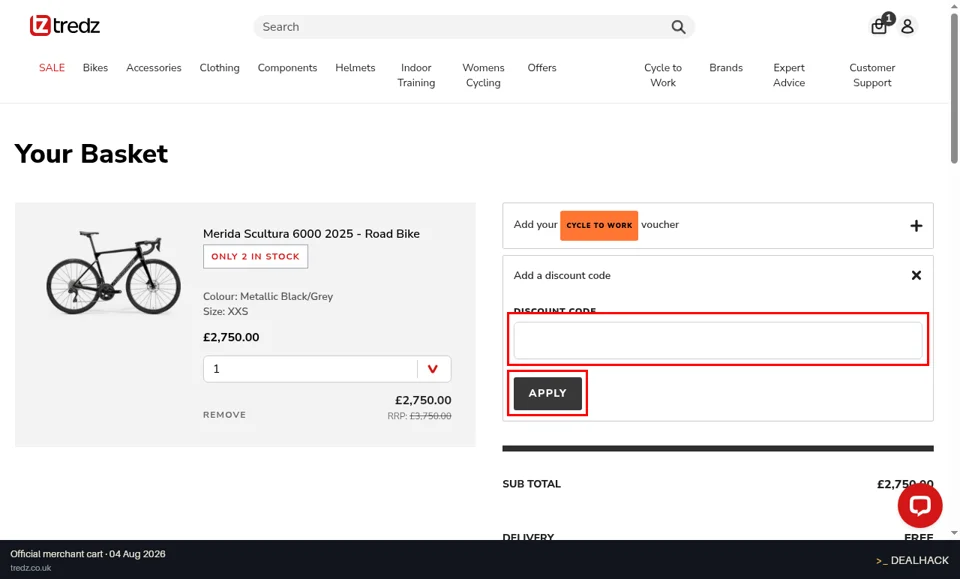Expand the Cycle to Work voucher plus
This screenshot has width=960, height=579.
point(916,226)
